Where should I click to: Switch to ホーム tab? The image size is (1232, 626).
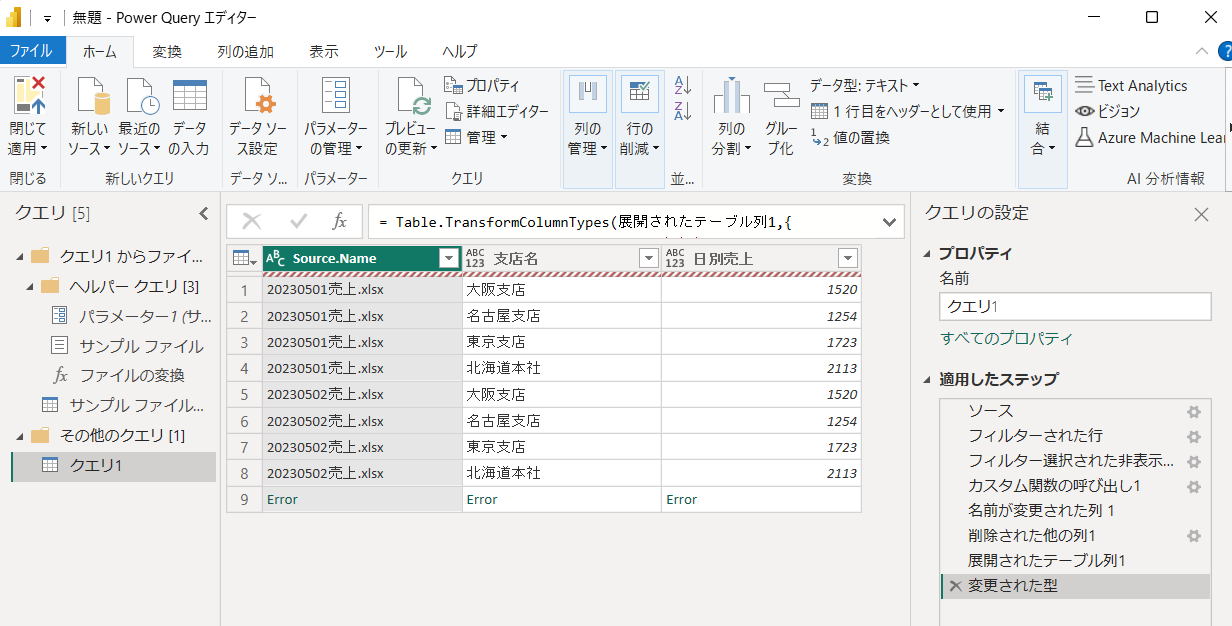point(99,51)
